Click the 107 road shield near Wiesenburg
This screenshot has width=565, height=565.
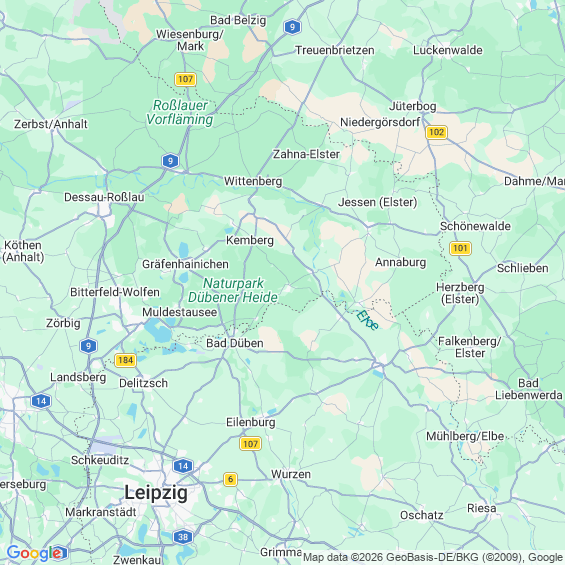coord(185,79)
